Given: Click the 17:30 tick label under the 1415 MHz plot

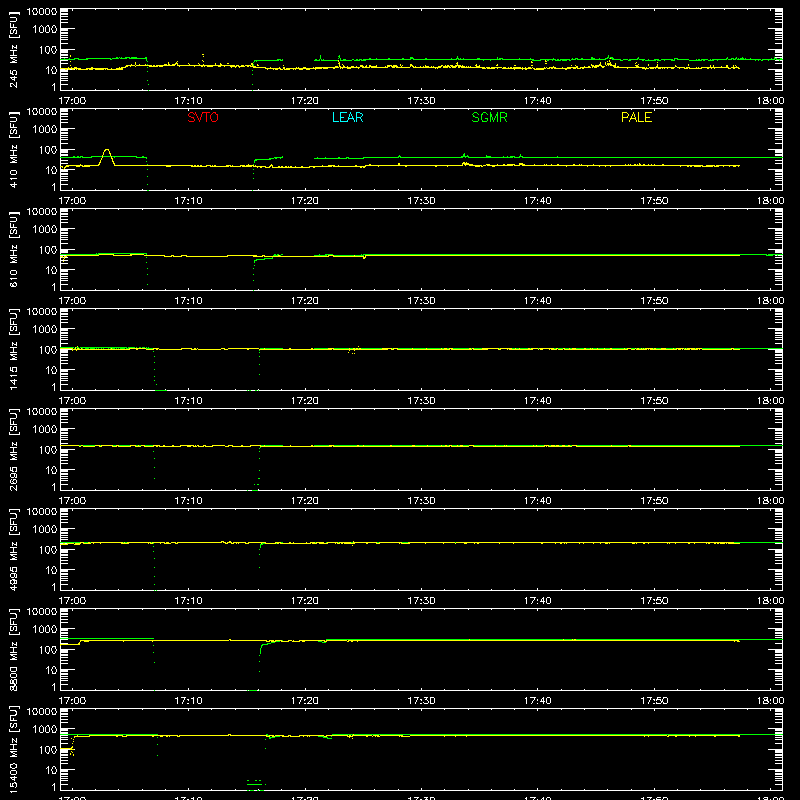Looking at the screenshot, I should click(x=421, y=401).
